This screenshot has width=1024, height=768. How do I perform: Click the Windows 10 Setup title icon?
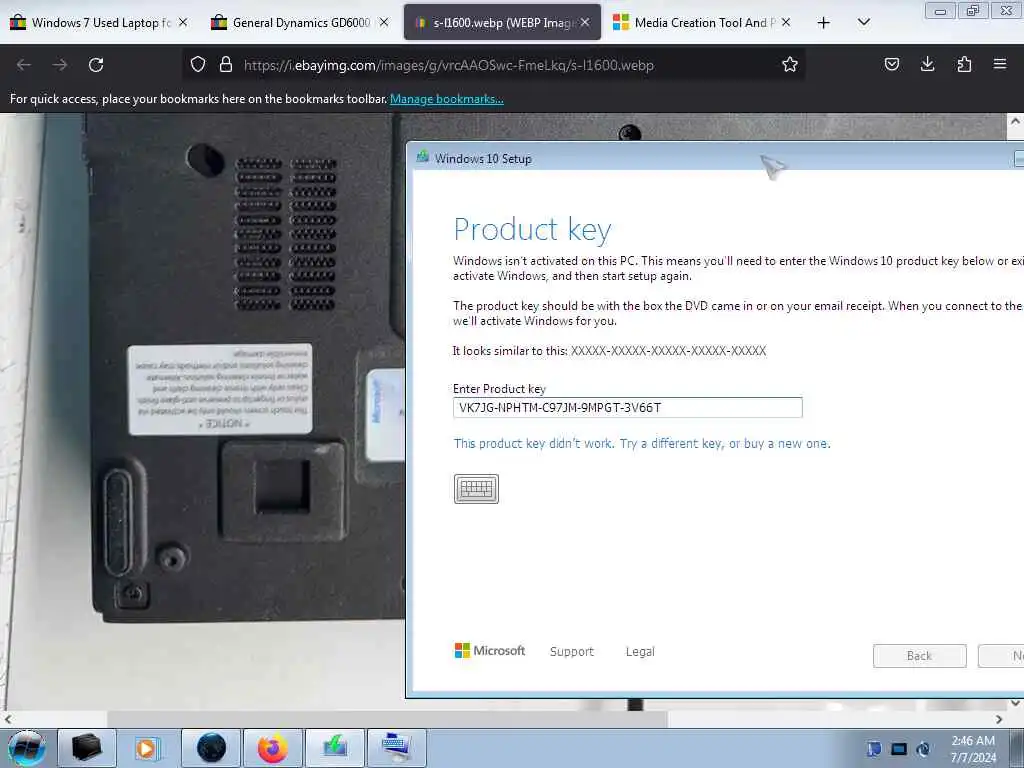coord(423,157)
